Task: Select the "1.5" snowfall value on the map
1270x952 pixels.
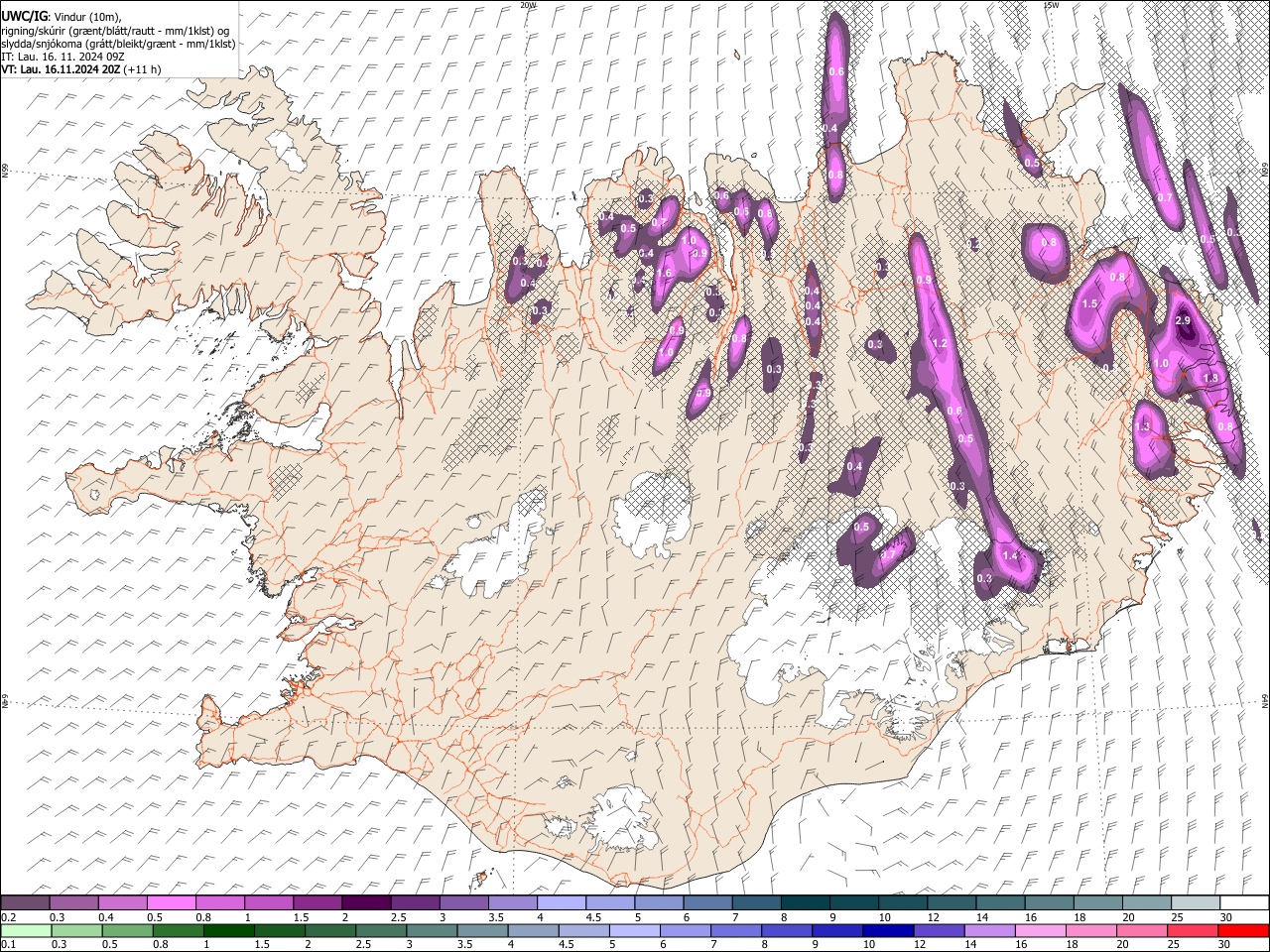Action: coord(1089,303)
